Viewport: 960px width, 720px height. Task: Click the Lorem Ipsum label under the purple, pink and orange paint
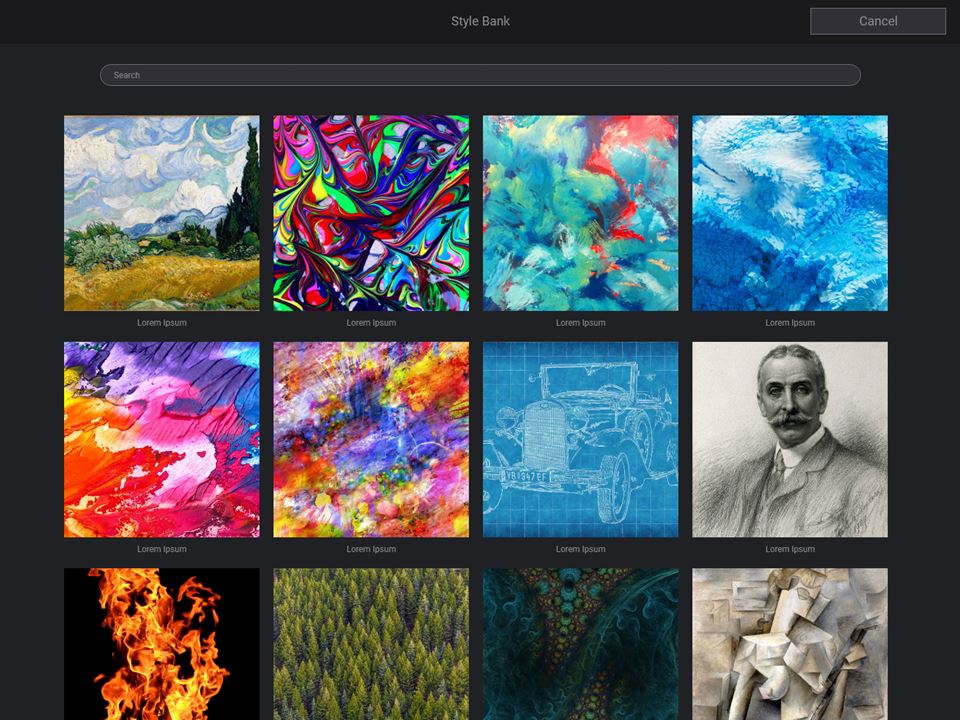(x=162, y=549)
